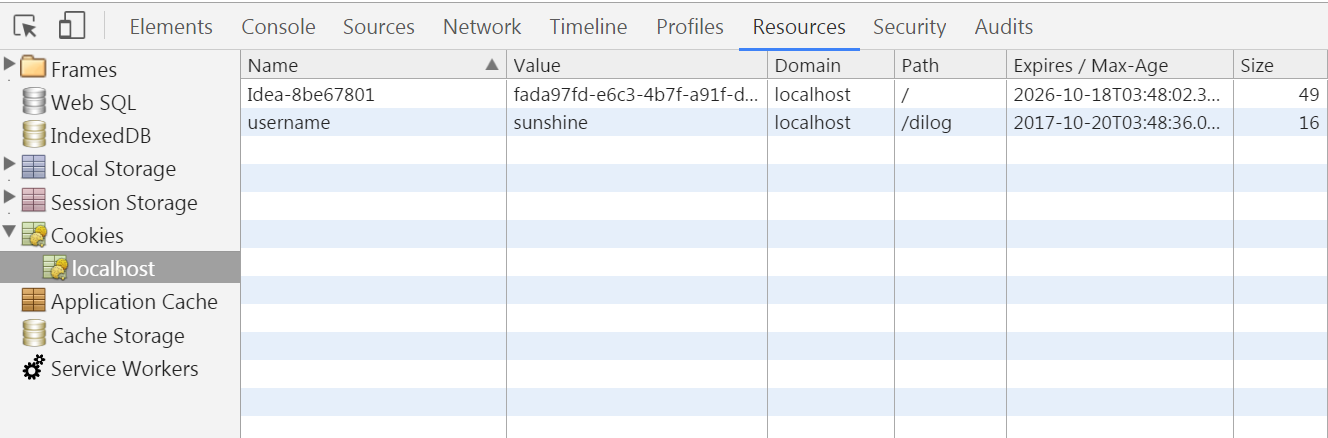The width and height of the screenshot is (1328, 438).
Task: Toggle the device mode toolbar icon
Action: click(71, 26)
